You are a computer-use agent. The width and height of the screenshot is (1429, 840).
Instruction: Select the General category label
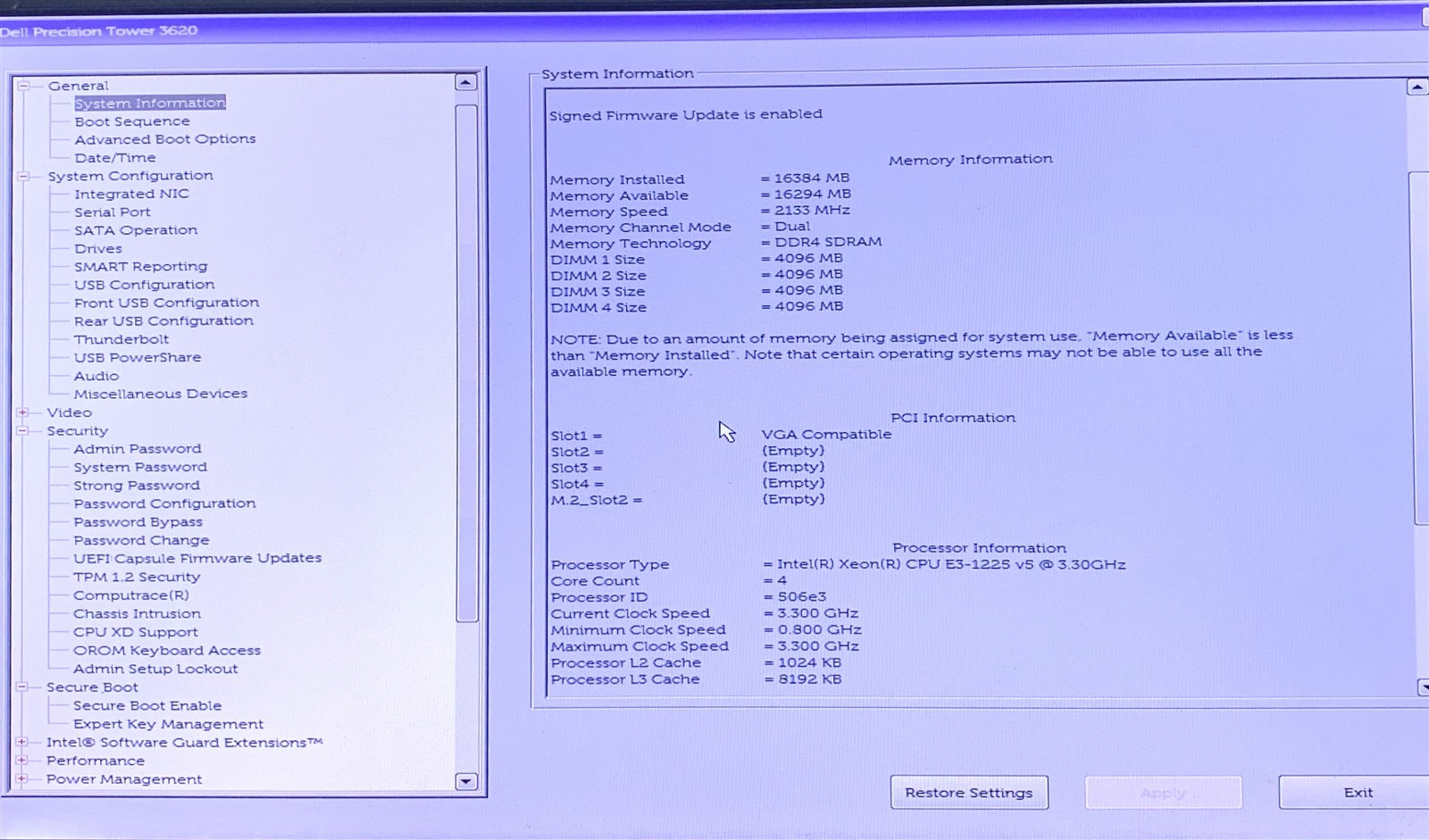(79, 86)
